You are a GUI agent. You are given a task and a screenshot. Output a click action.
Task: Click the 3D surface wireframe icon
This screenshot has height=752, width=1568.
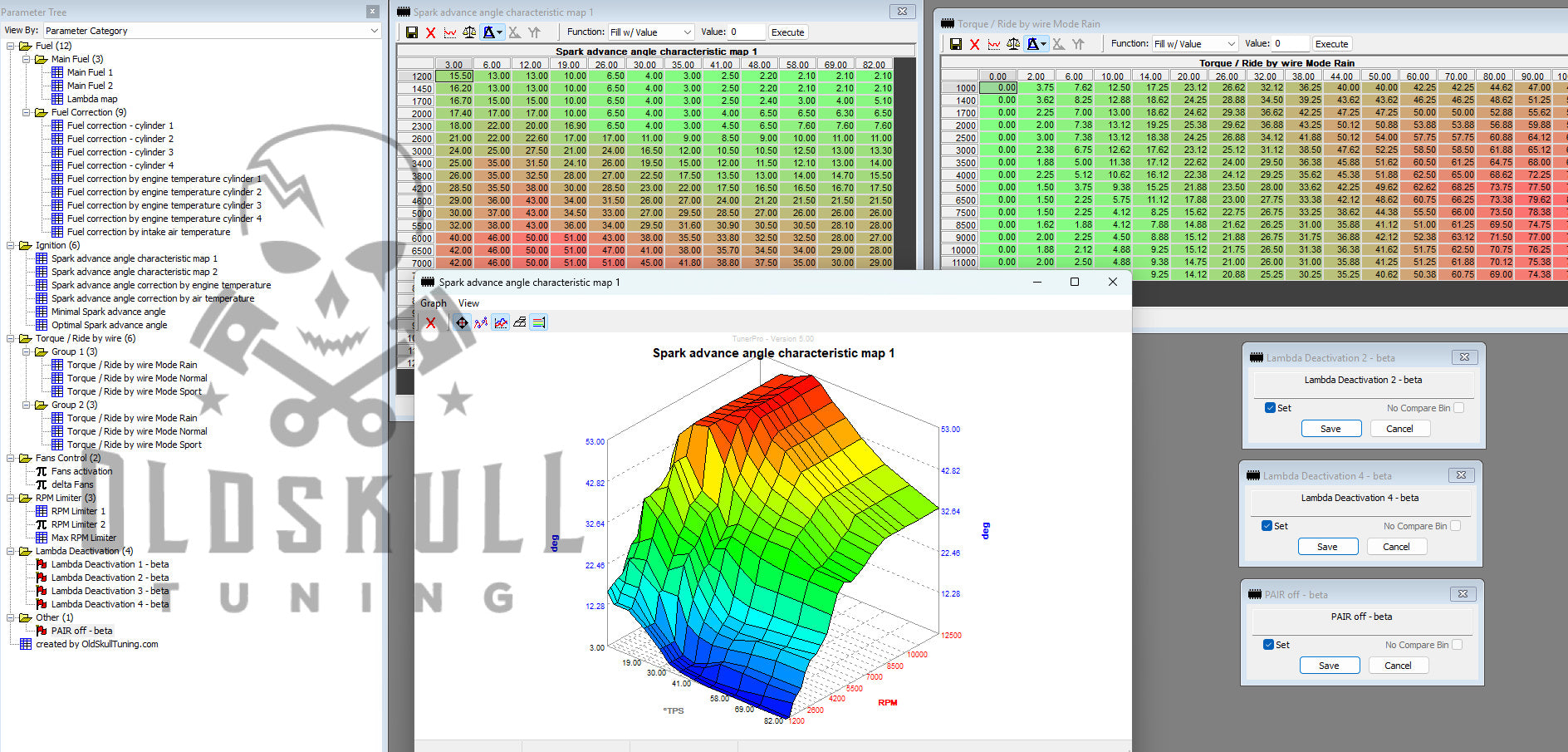520,322
